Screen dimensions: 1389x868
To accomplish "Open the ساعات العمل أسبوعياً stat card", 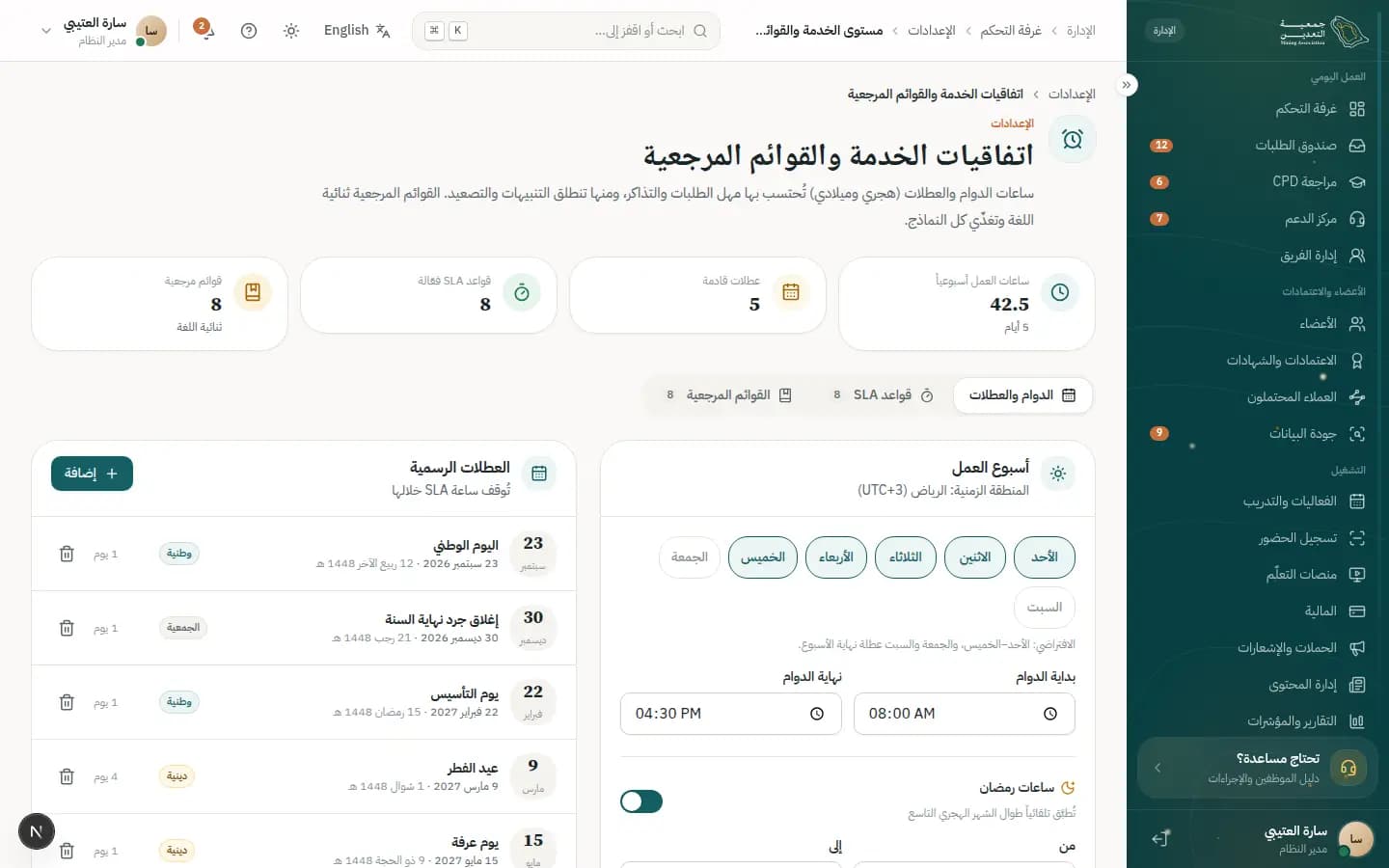I will 967,304.
